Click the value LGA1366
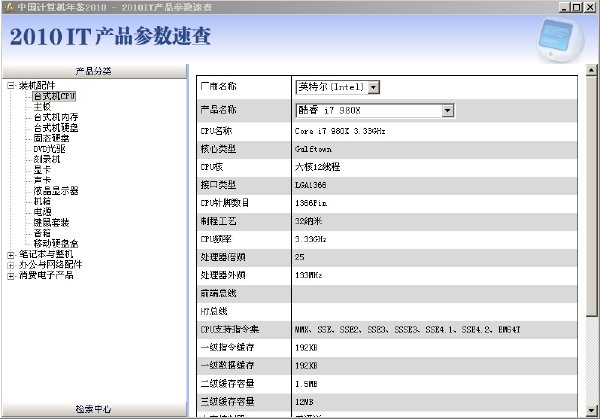Image resolution: width=600 pixels, height=419 pixels. point(311,185)
